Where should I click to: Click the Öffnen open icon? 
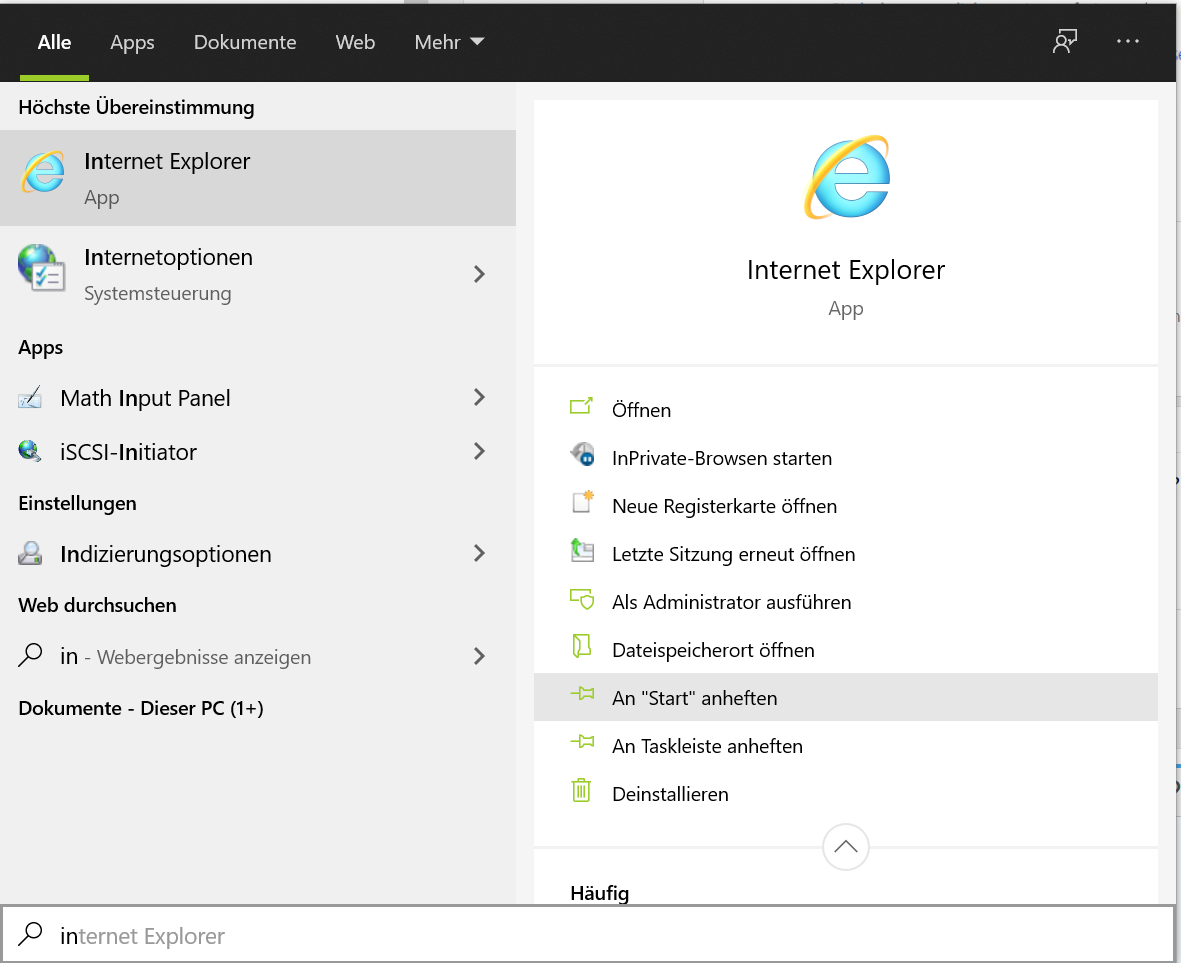point(581,407)
